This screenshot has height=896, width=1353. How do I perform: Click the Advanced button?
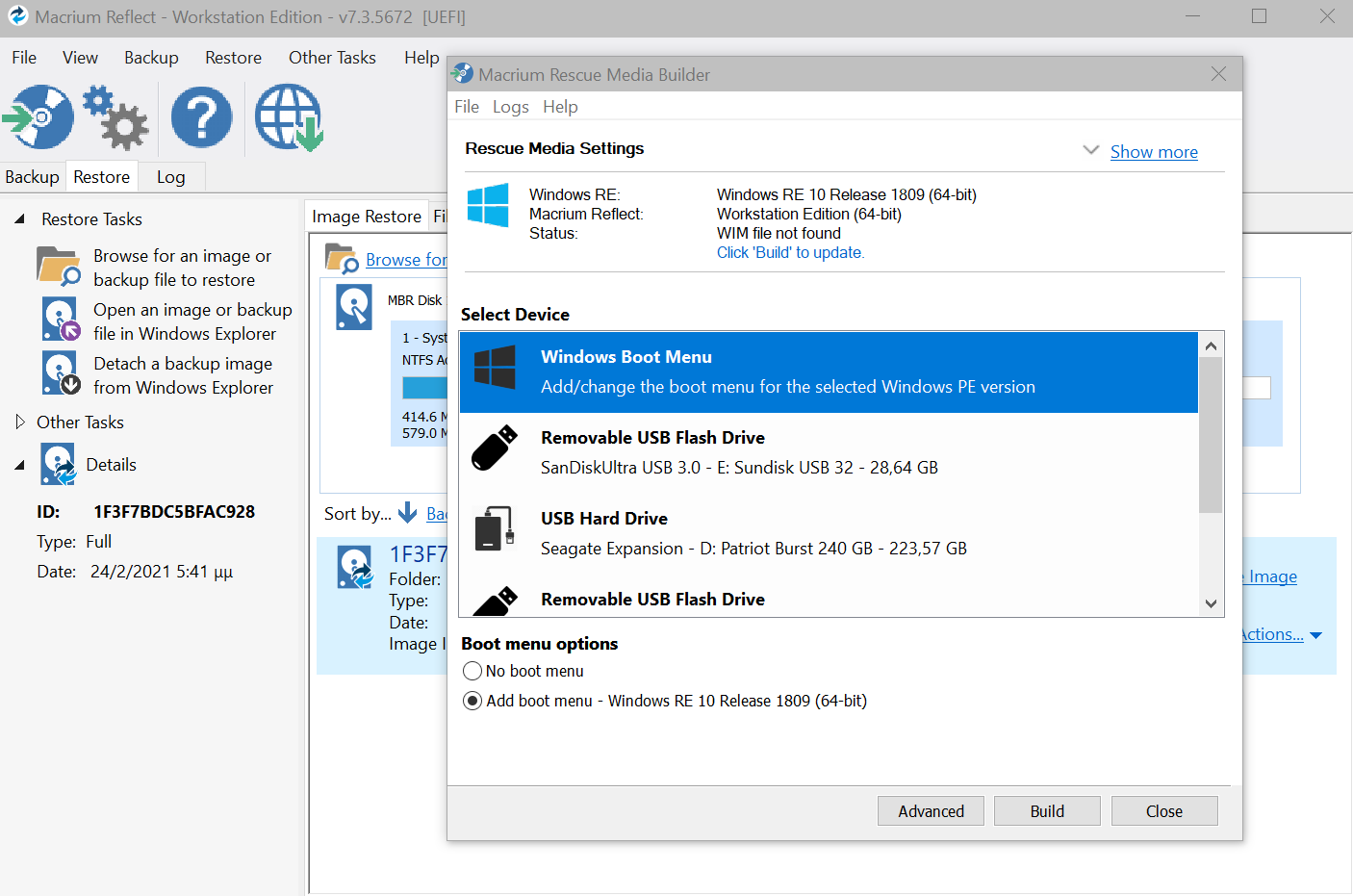[931, 811]
